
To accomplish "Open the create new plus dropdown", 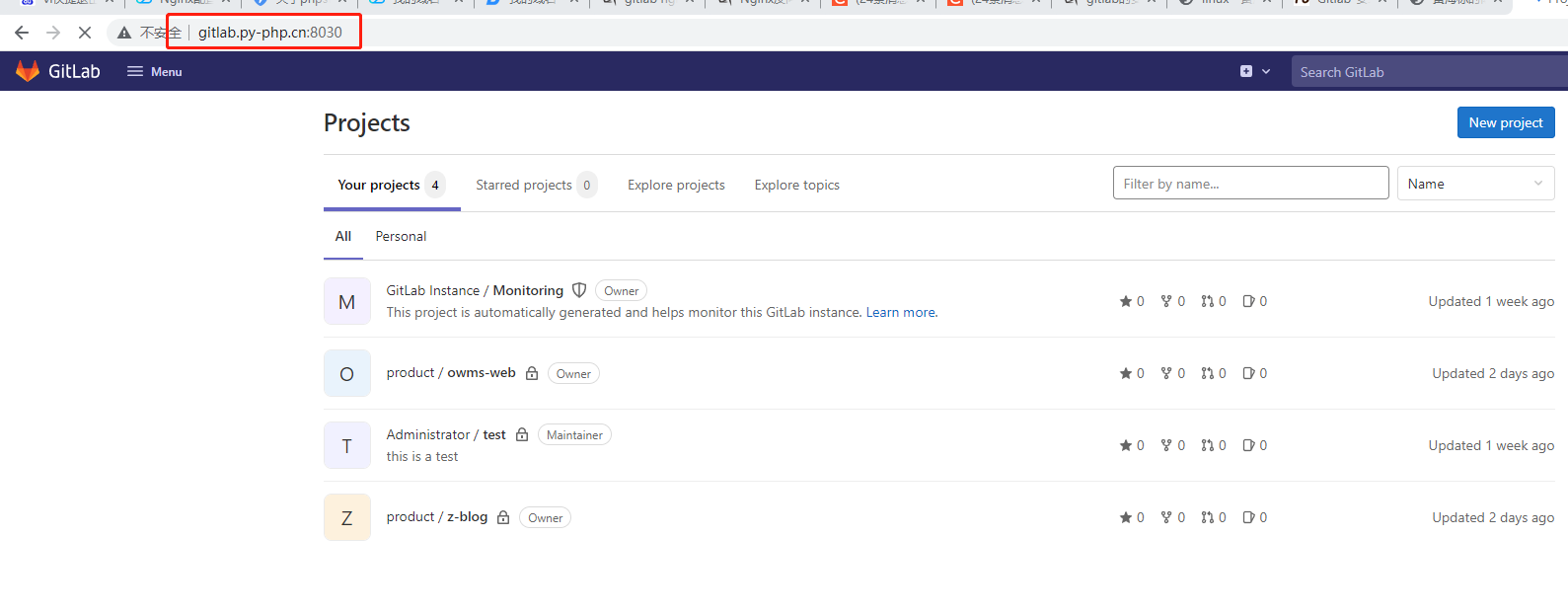I will click(x=1254, y=71).
